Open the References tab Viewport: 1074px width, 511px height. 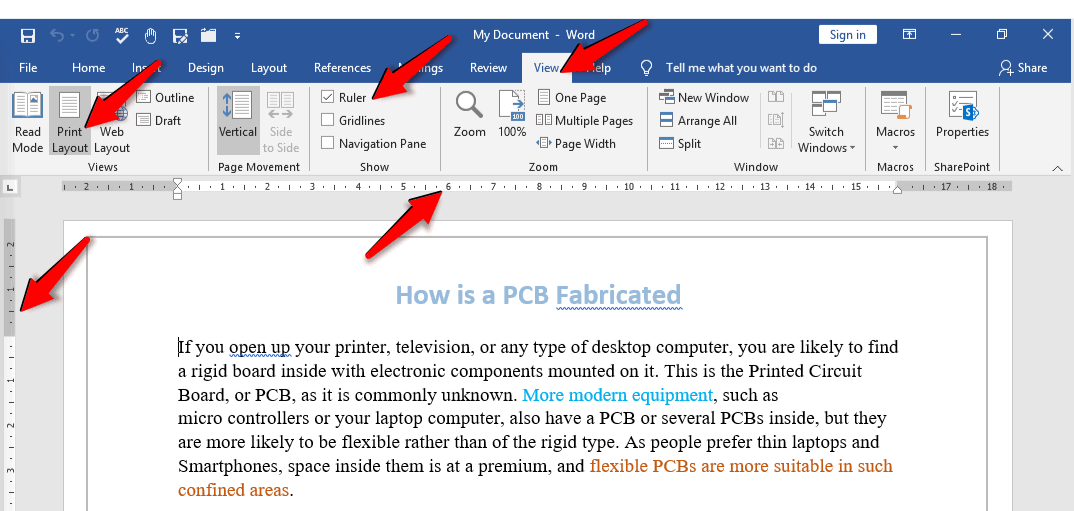coord(342,68)
